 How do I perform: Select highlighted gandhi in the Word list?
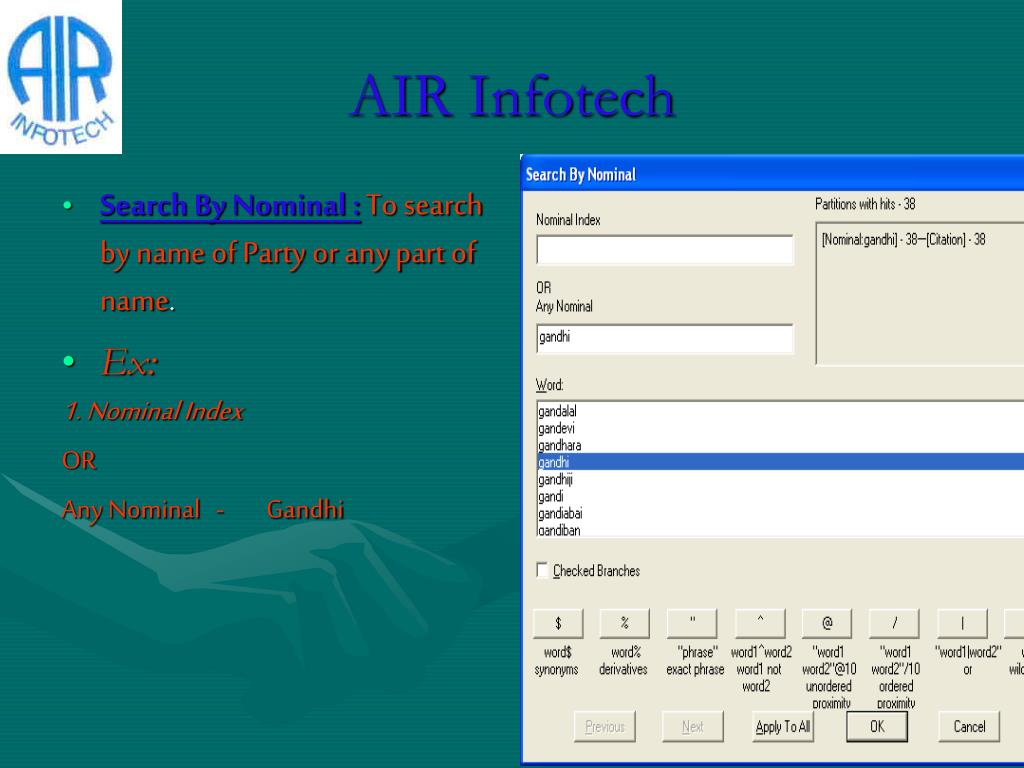point(780,462)
